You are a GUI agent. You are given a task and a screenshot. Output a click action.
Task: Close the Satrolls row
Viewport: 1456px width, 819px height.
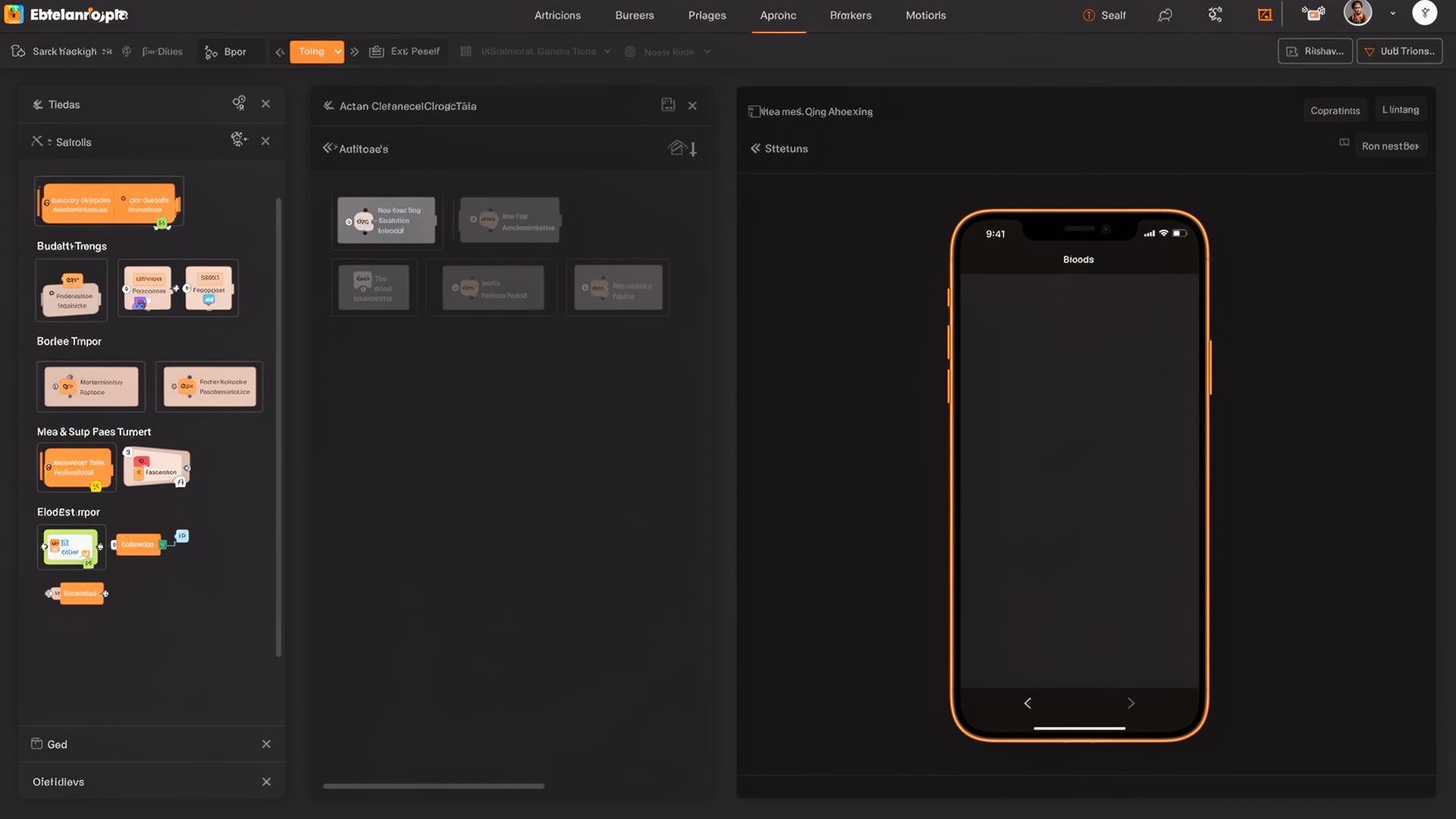pyautogui.click(x=265, y=141)
